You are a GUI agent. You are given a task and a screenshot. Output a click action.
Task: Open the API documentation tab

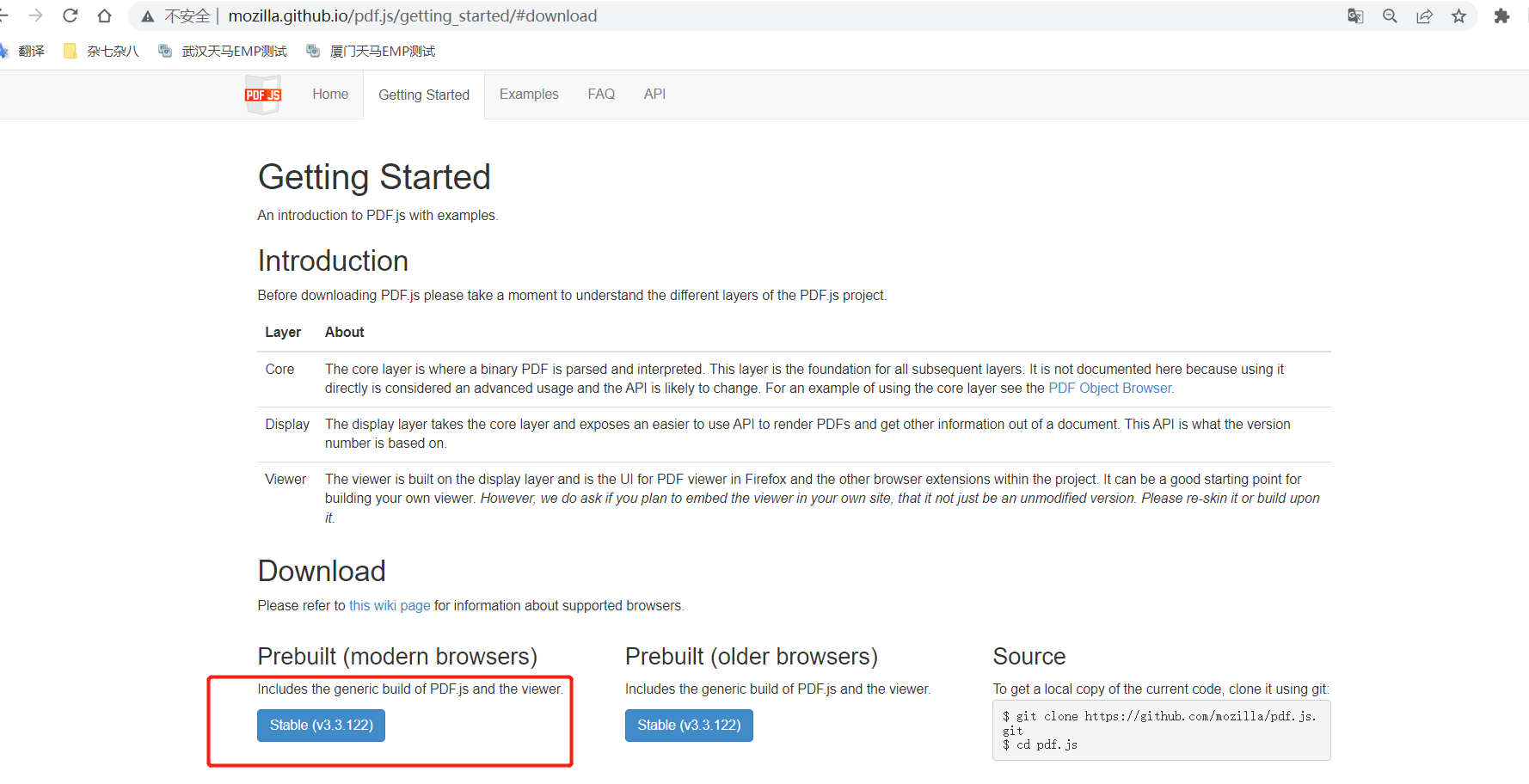pos(654,94)
